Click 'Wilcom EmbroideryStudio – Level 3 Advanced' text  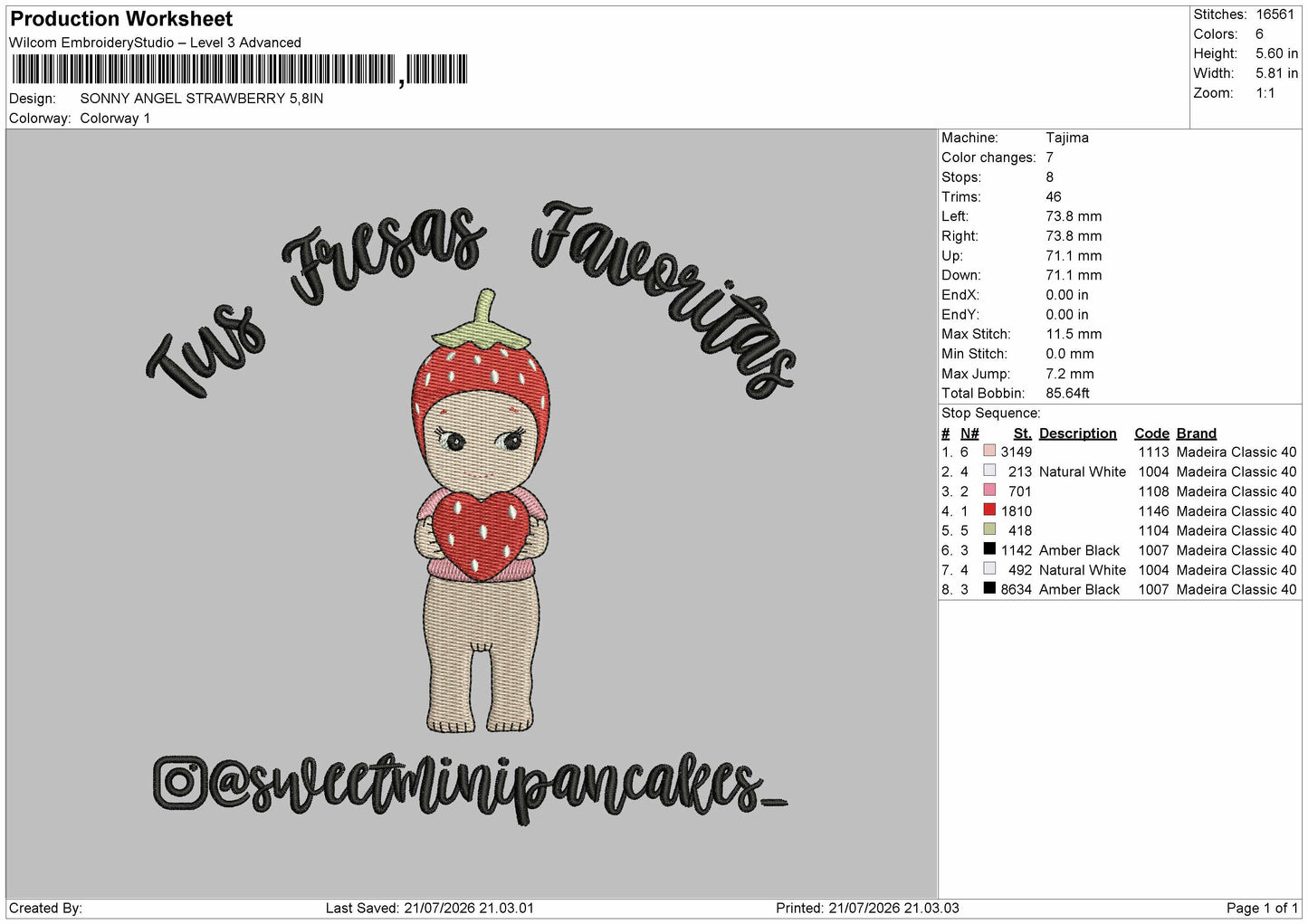pos(155,43)
